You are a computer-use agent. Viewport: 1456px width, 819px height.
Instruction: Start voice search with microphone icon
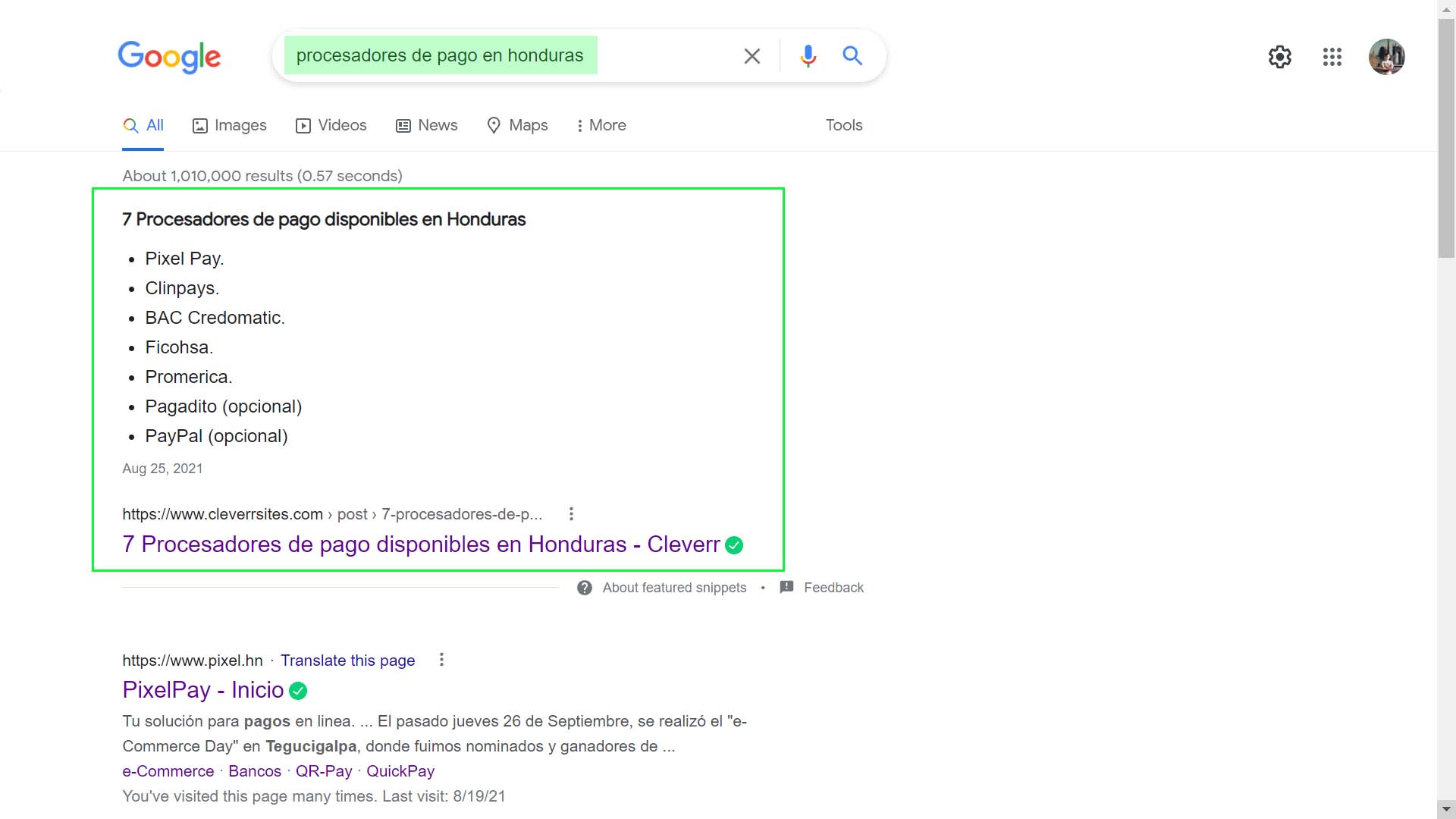point(808,56)
